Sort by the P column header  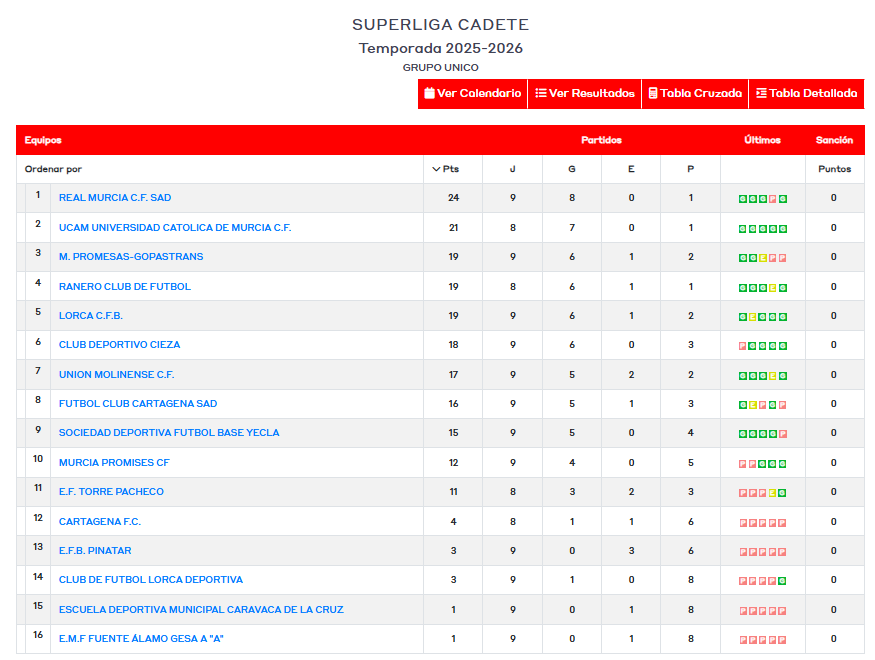point(691,169)
